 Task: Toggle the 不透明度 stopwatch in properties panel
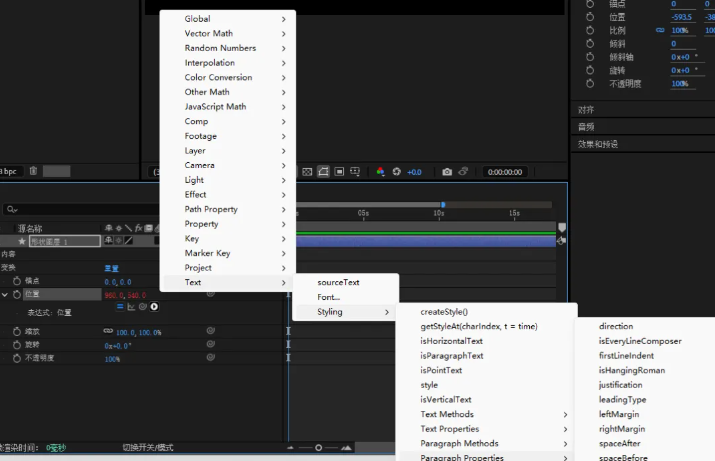[590, 83]
